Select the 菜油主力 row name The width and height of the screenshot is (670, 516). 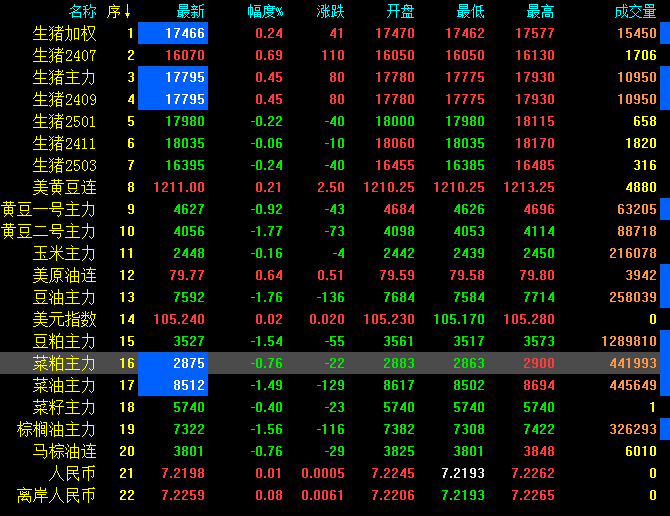coord(65,385)
